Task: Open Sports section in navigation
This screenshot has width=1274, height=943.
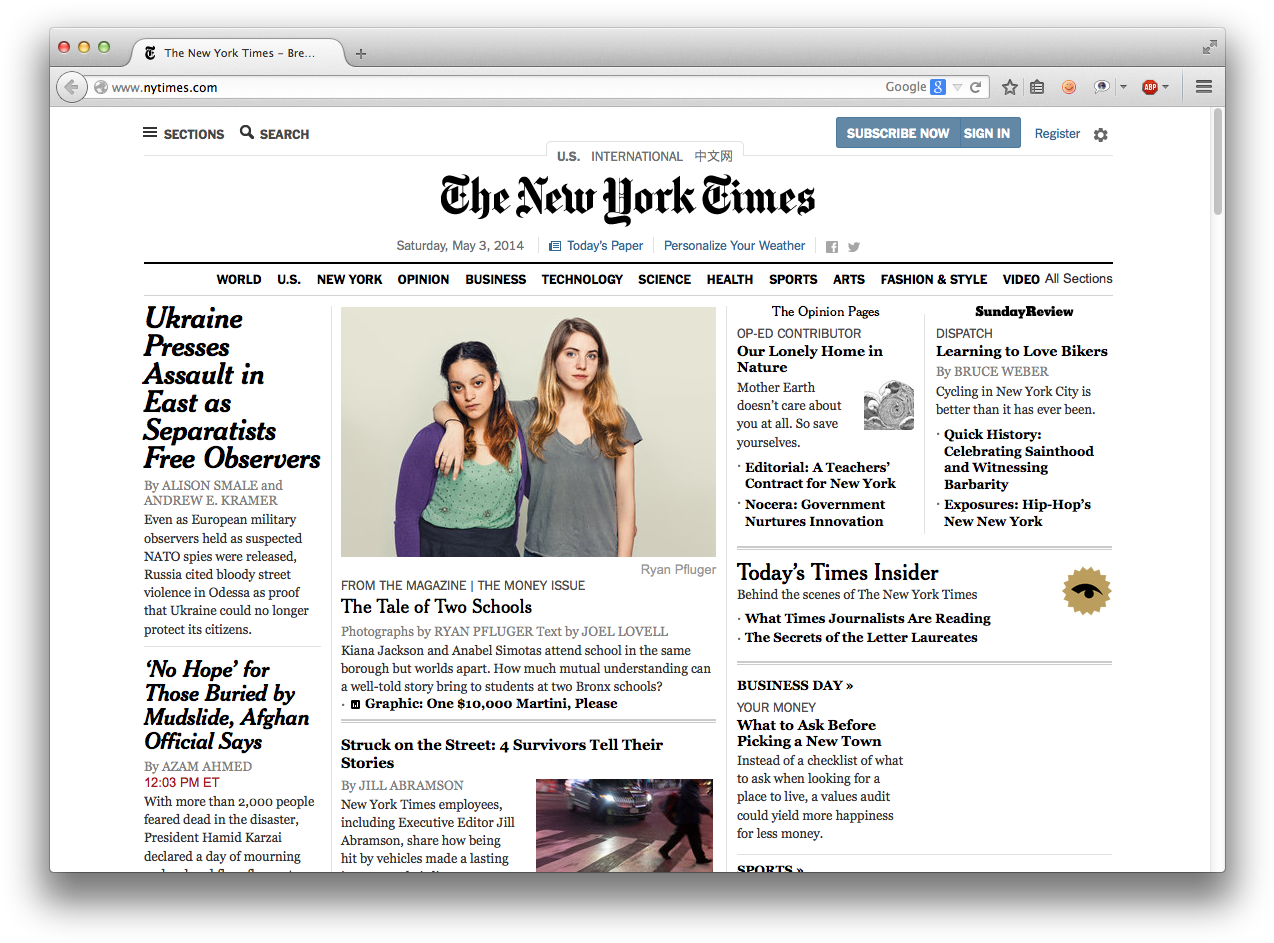Action: point(794,280)
